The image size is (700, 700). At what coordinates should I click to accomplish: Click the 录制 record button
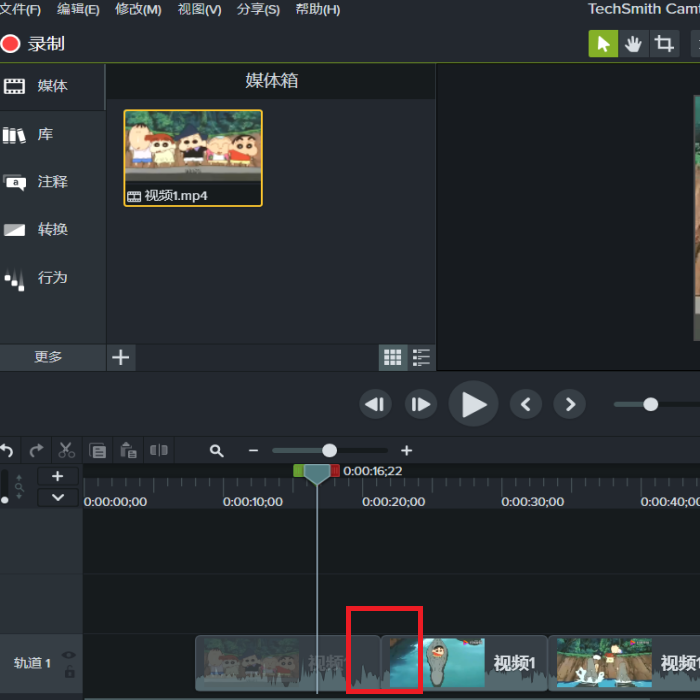click(x=33, y=44)
